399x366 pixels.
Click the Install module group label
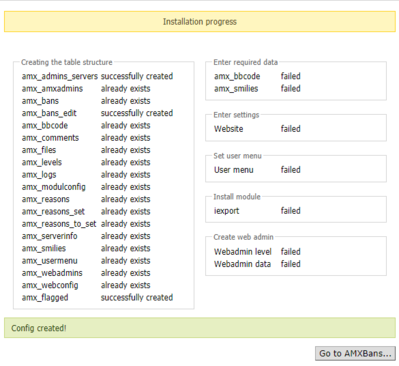pos(237,197)
